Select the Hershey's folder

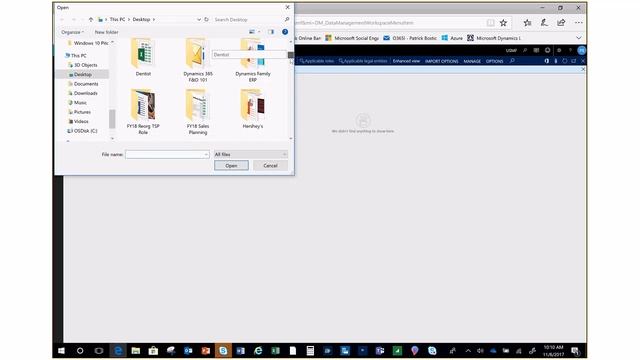(x=253, y=109)
